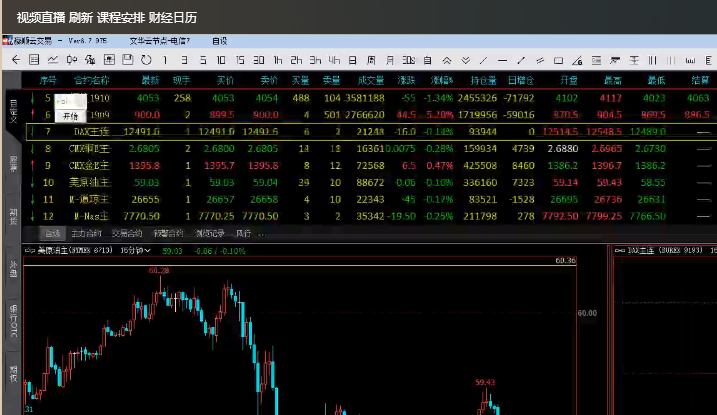
Task: Choose the 2h chart period
Action: pyautogui.click(x=296, y=60)
